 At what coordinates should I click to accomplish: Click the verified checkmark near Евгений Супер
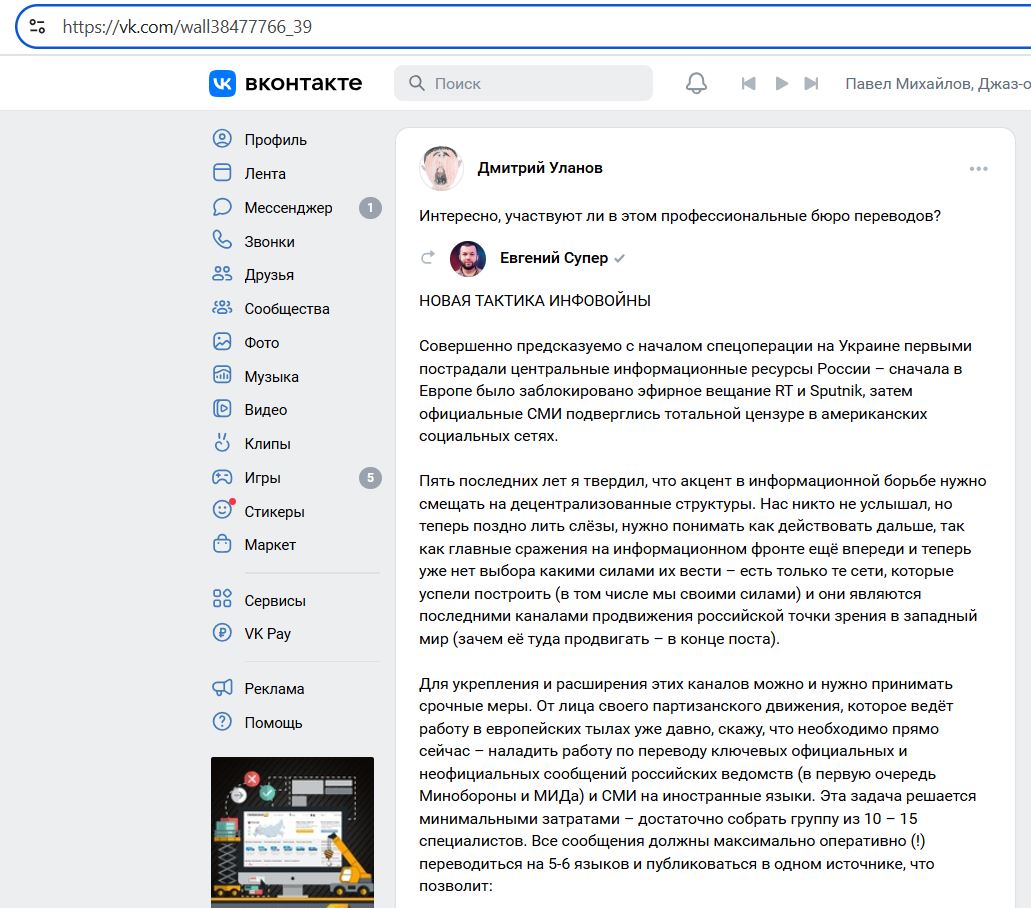619,259
